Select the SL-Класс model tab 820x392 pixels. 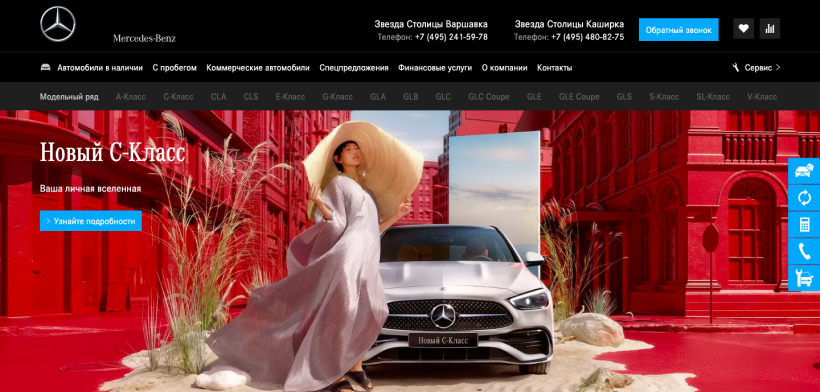click(x=713, y=97)
